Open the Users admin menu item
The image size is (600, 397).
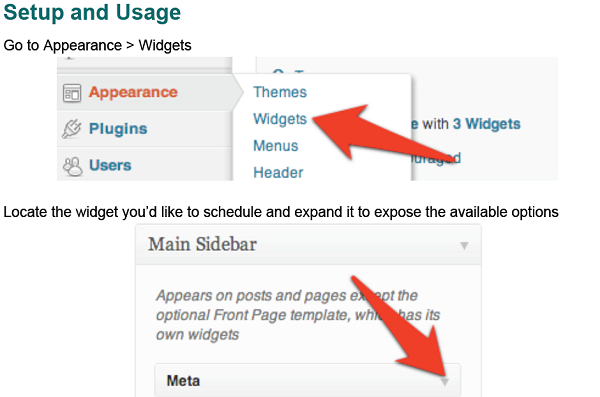click(110, 165)
